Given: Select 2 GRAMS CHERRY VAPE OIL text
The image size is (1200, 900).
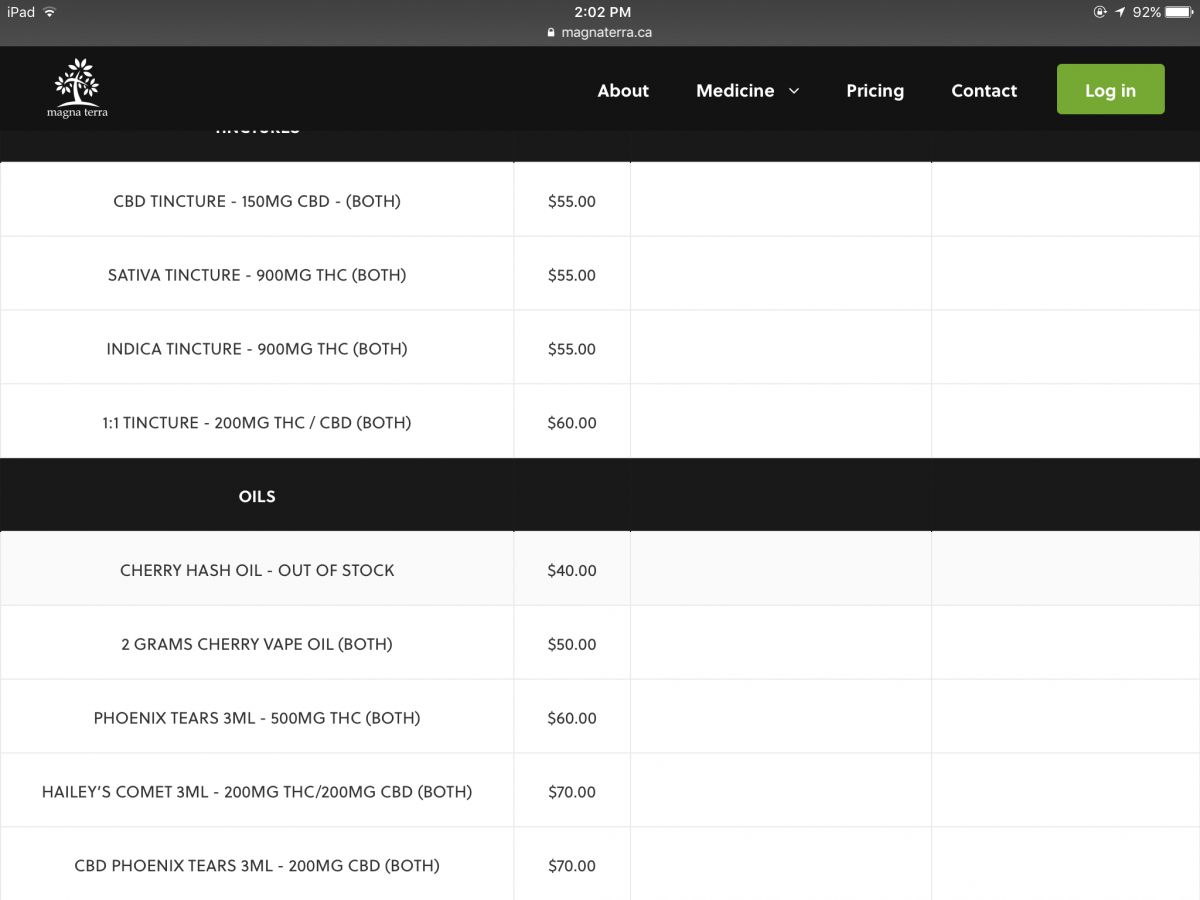Looking at the screenshot, I should [257, 644].
